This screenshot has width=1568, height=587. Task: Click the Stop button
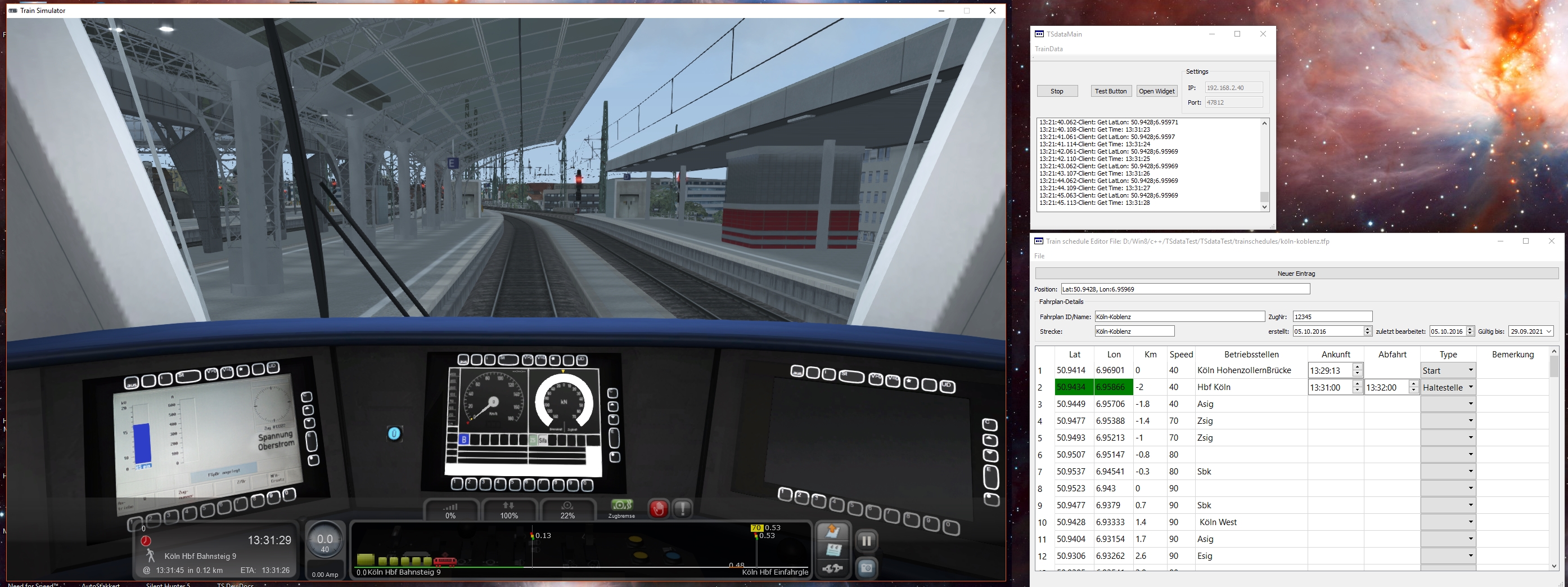[1057, 91]
